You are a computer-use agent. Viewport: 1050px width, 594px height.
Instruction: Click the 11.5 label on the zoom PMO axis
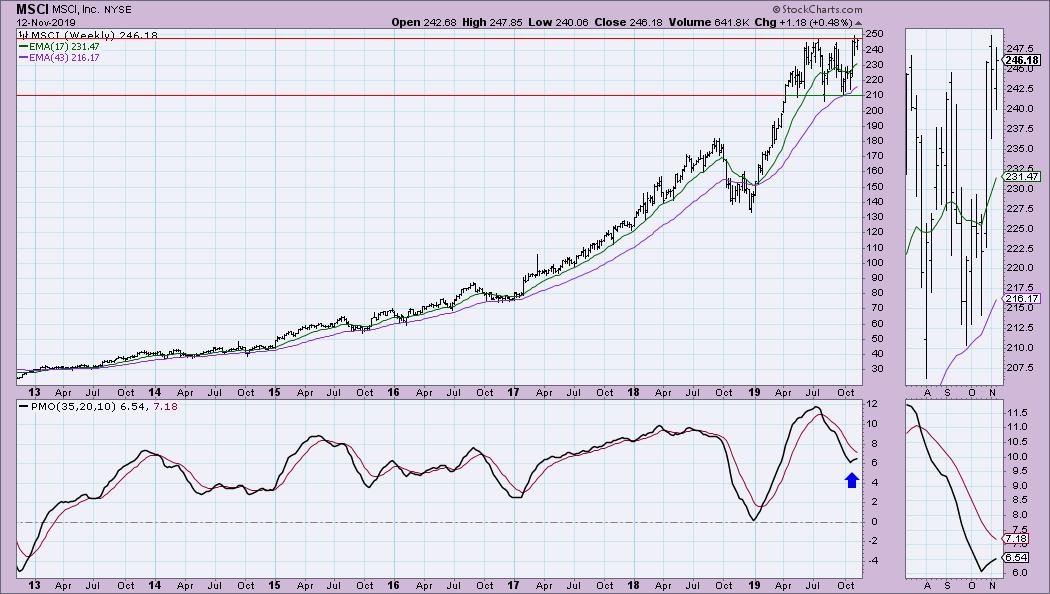click(x=1015, y=412)
